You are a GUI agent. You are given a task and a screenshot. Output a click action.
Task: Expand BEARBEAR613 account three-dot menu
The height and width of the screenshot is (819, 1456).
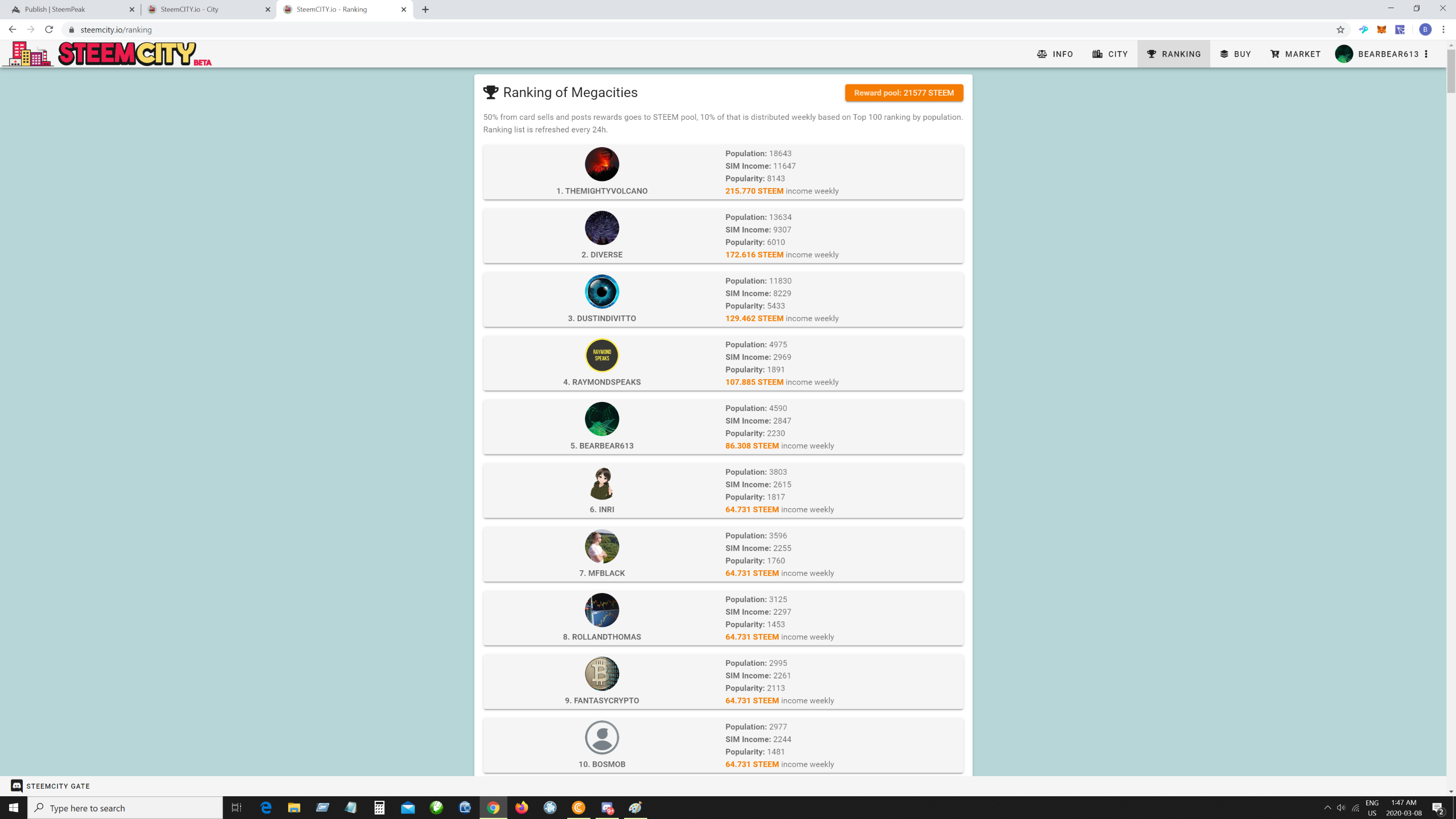tap(1426, 54)
